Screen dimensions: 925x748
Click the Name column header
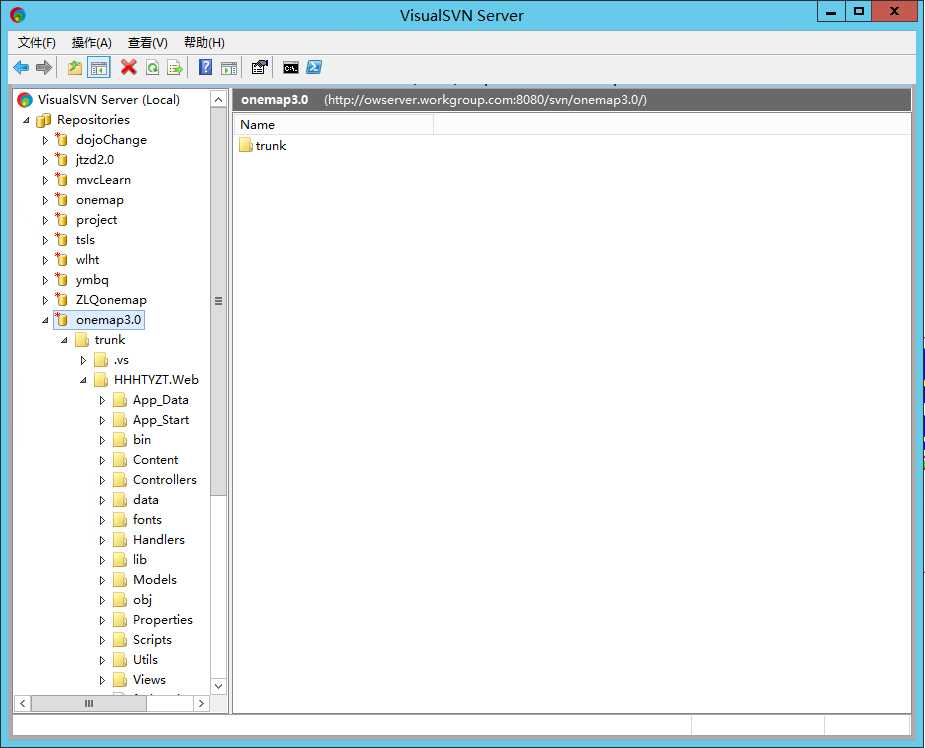[333, 125]
